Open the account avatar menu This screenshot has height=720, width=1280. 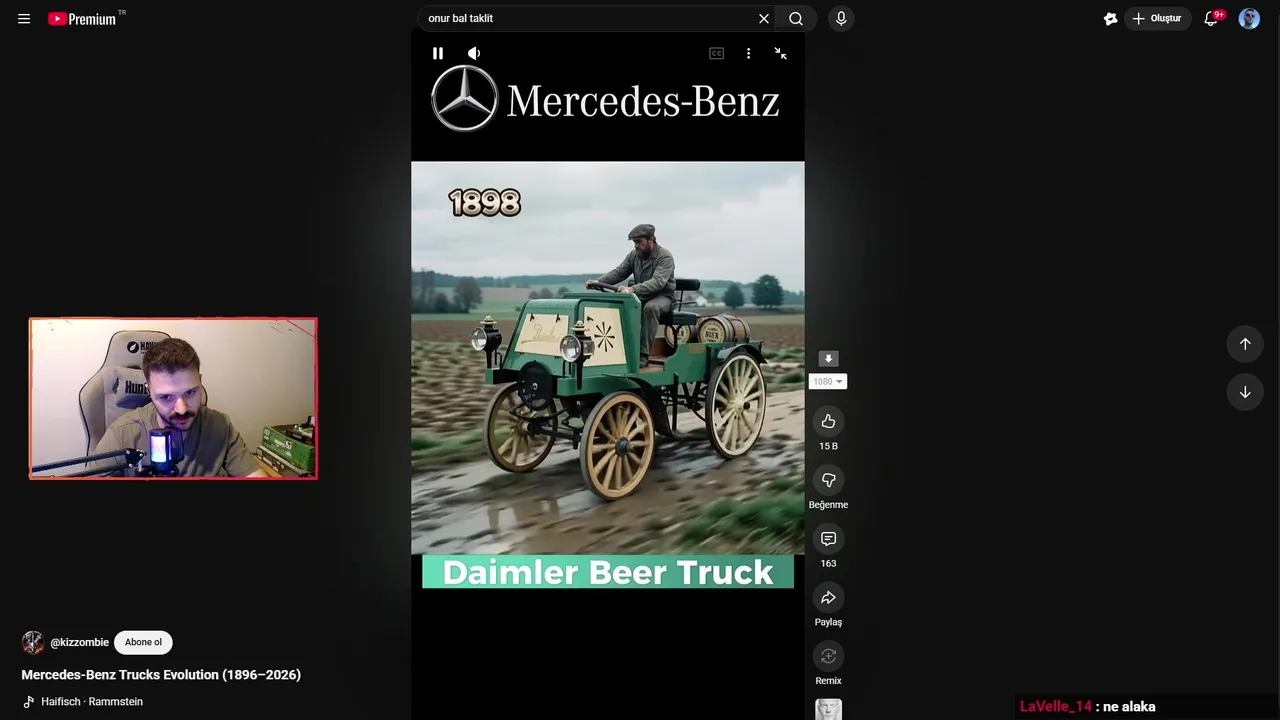click(x=1249, y=18)
